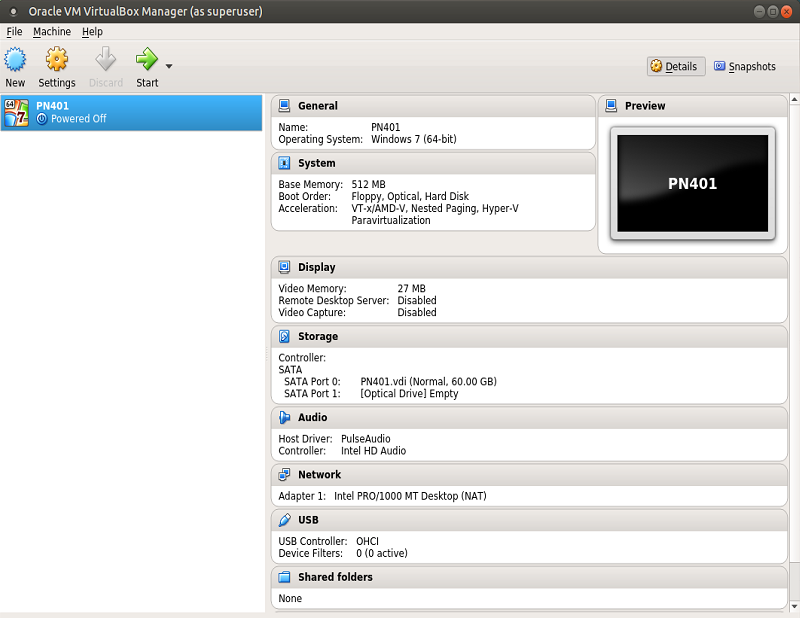Viewport: 800px width, 618px height.
Task: Open Storage settings via header title
Action: click(318, 336)
